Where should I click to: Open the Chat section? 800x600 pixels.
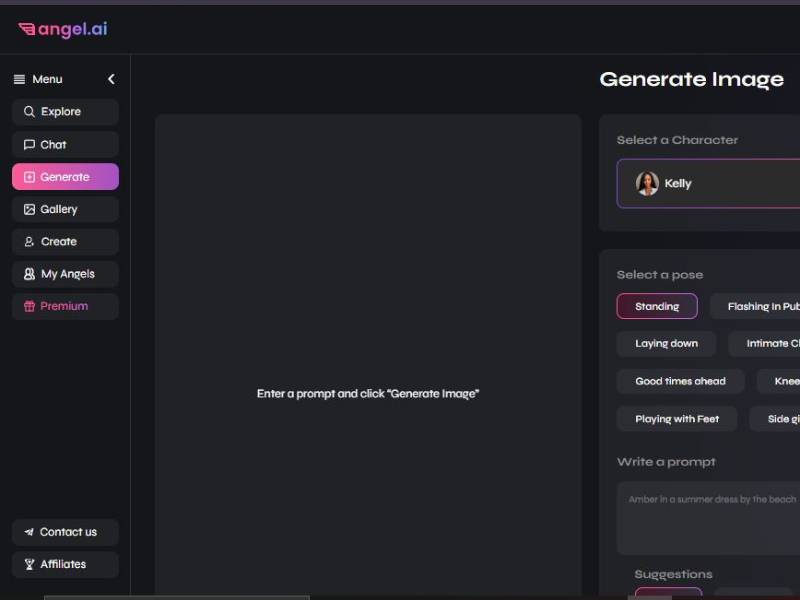65,144
